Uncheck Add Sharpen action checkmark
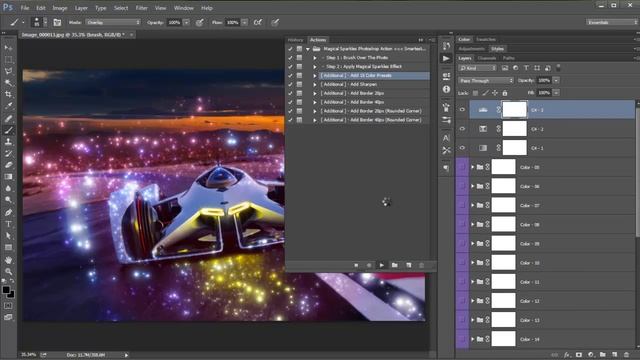 pos(290,84)
